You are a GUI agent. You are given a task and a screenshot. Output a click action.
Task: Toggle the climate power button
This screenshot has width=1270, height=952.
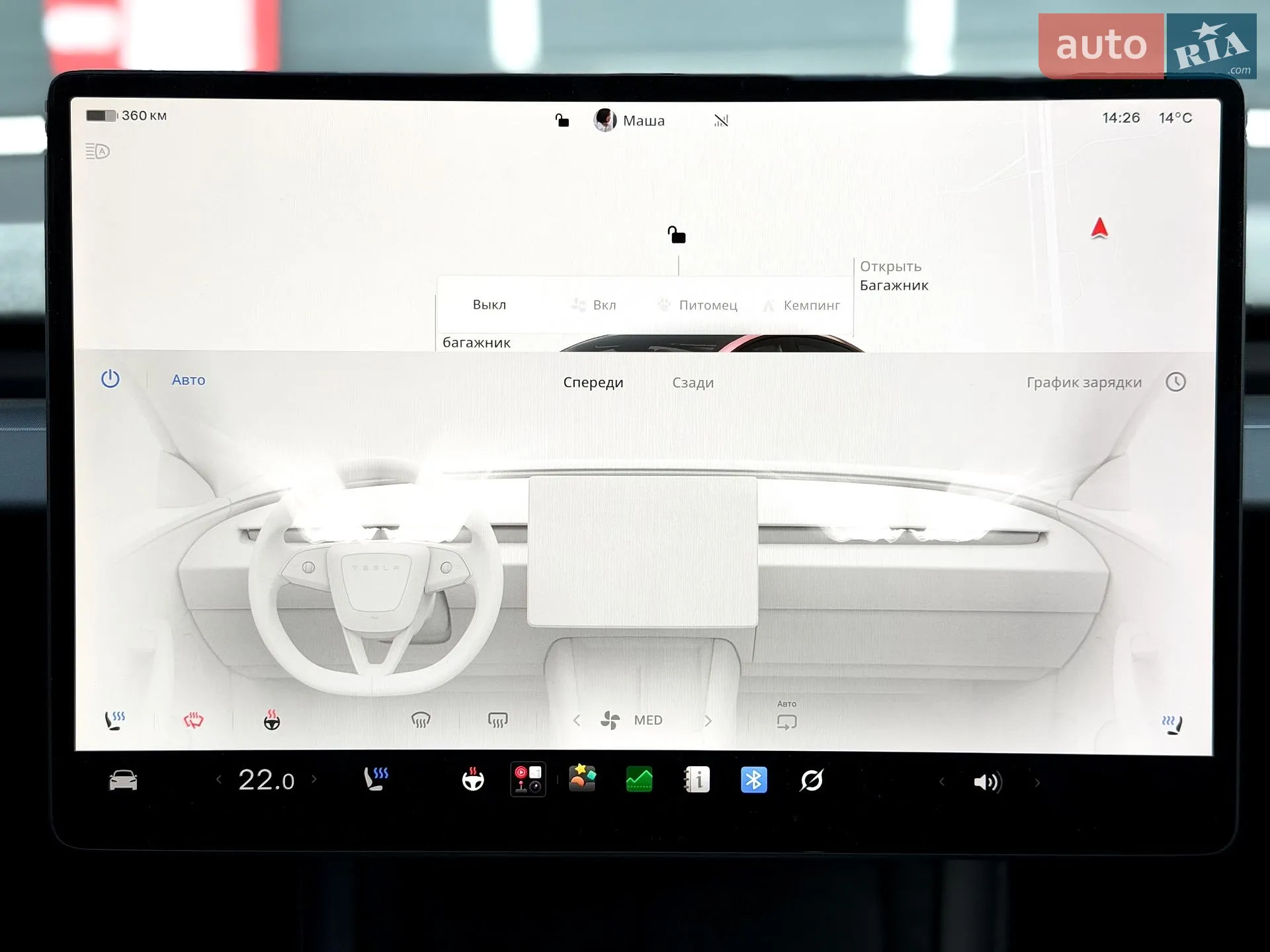coord(110,379)
